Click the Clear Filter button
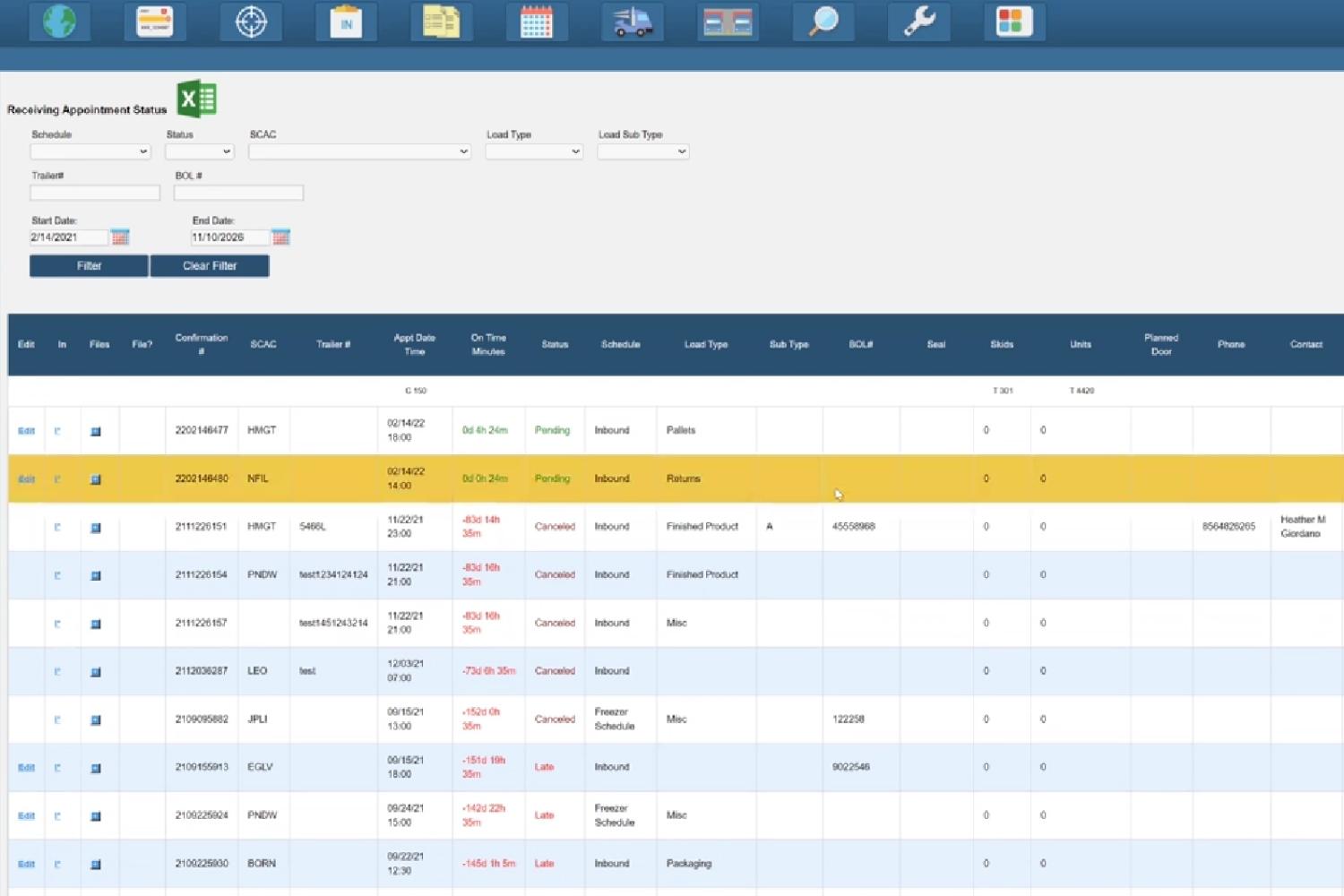 tap(210, 265)
